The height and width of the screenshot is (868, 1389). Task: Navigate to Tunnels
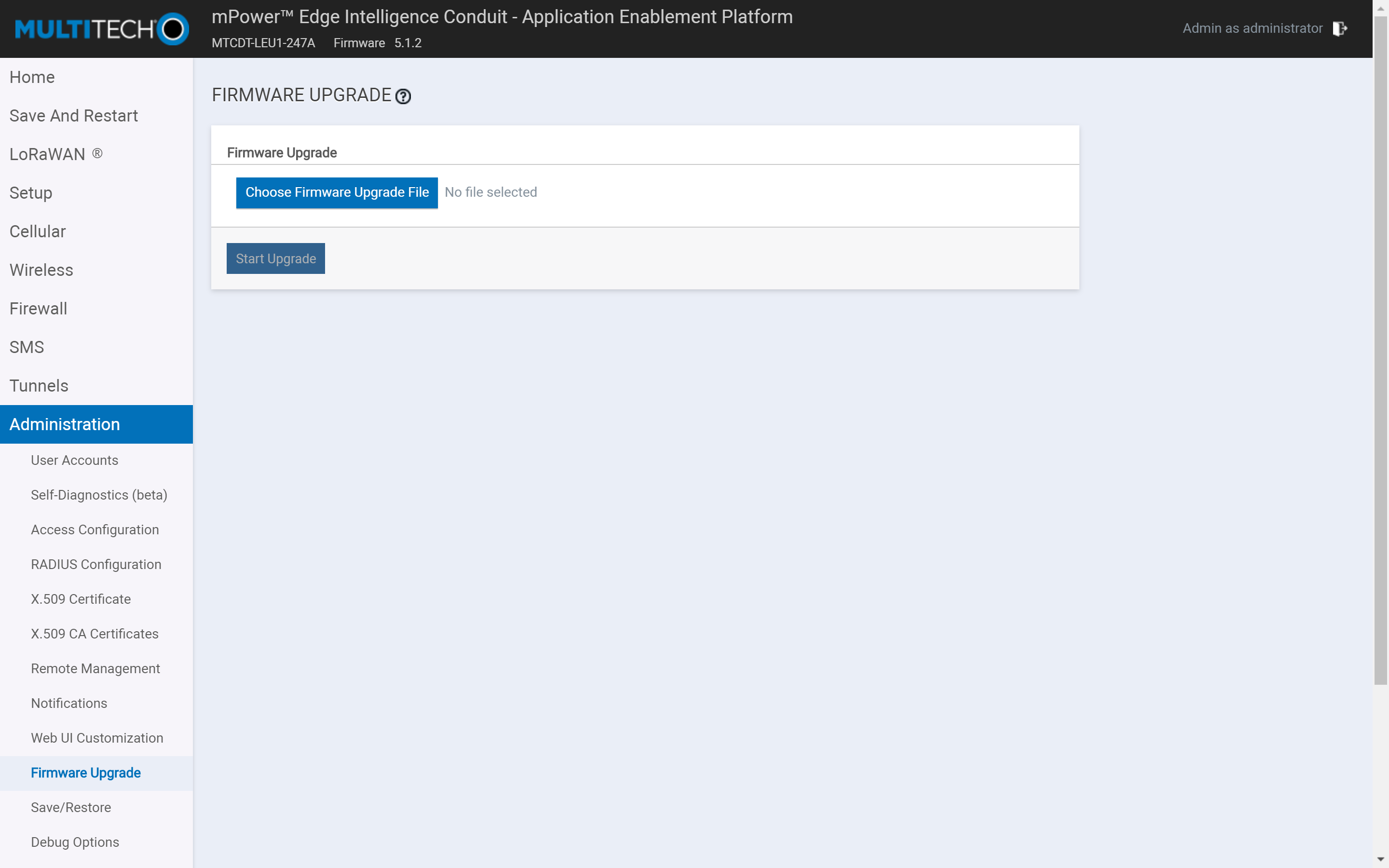tap(39, 385)
